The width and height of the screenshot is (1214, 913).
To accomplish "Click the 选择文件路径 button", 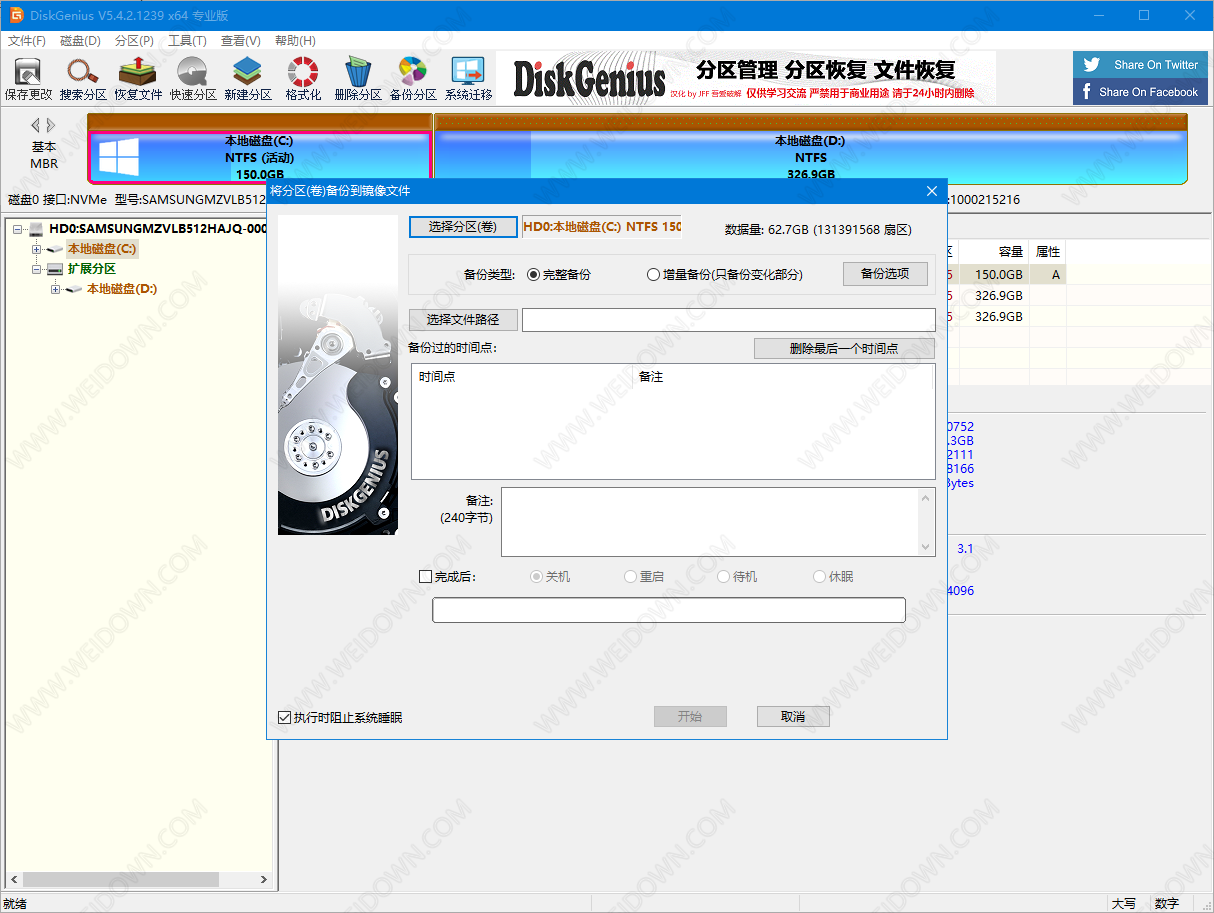I will pos(463,320).
